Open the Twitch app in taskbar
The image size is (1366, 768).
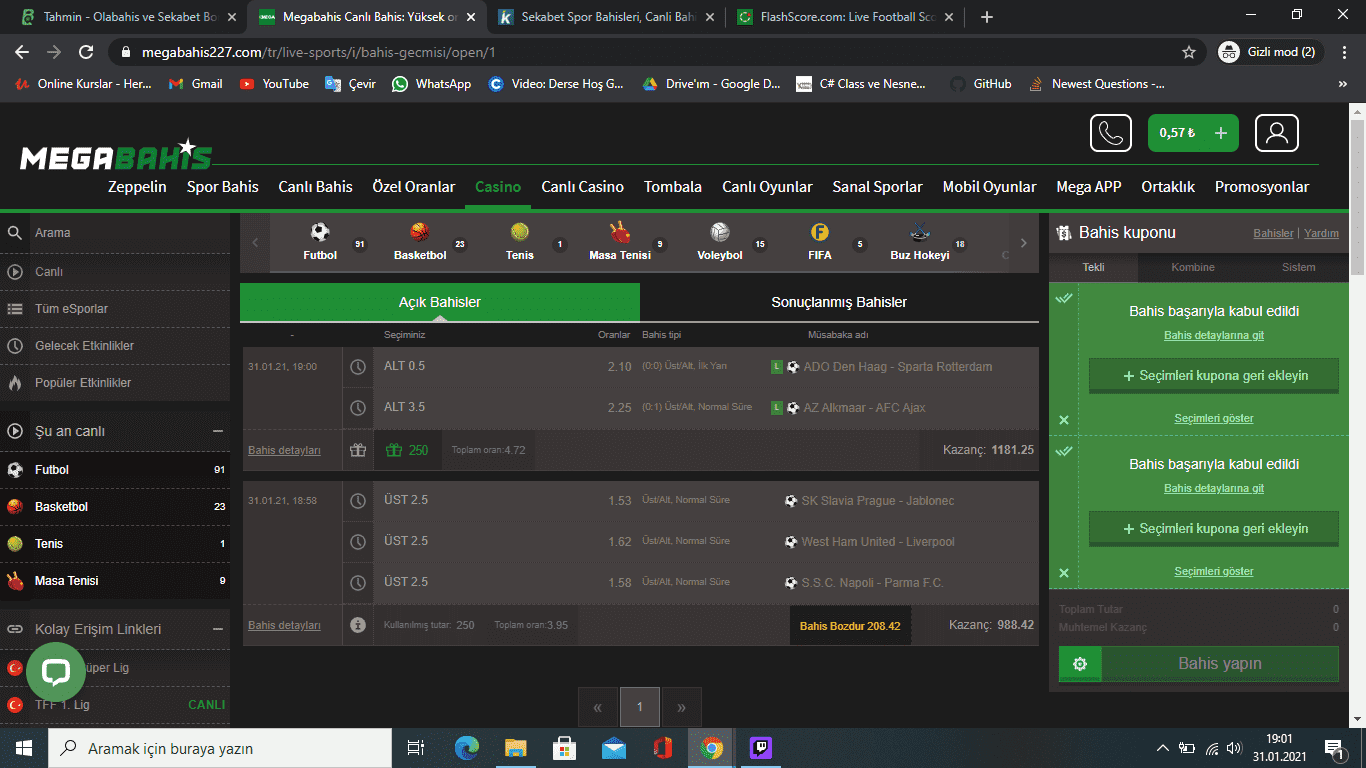pos(760,748)
